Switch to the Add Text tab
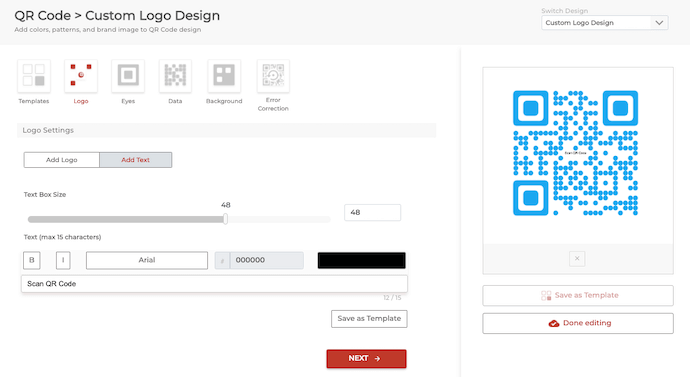 pyautogui.click(x=136, y=160)
